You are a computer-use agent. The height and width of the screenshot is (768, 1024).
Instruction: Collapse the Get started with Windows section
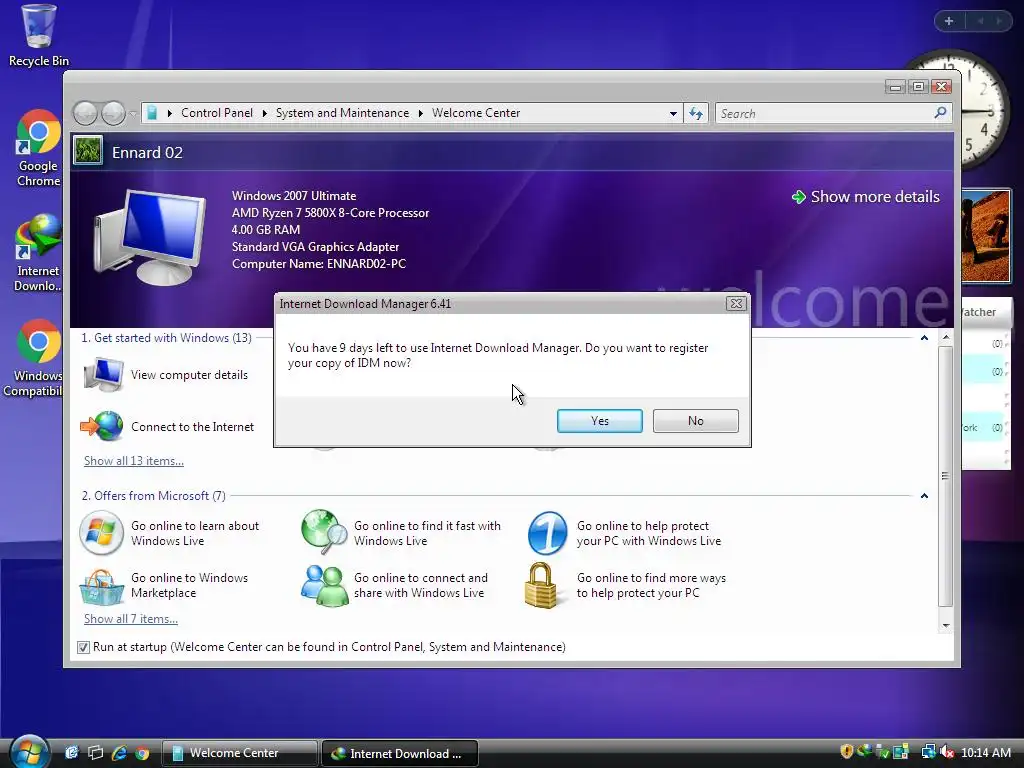point(924,338)
